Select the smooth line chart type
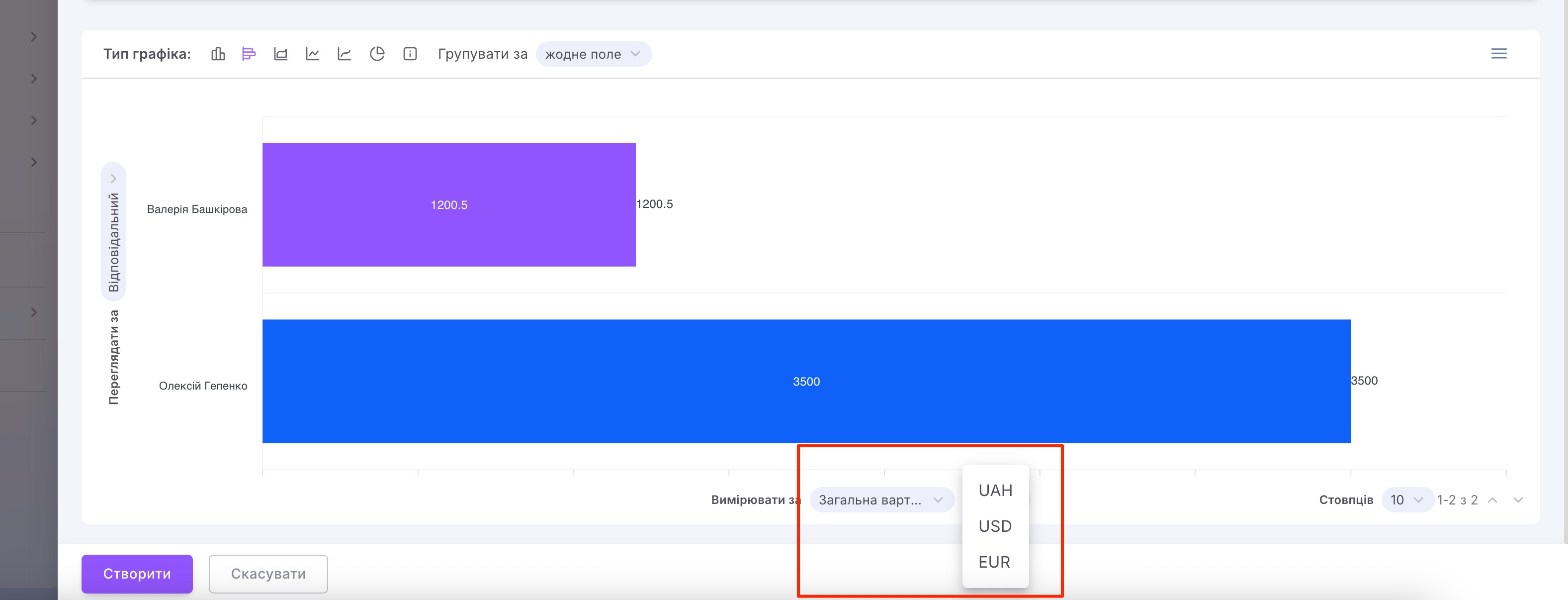The width and height of the screenshot is (1568, 600). 345,54
